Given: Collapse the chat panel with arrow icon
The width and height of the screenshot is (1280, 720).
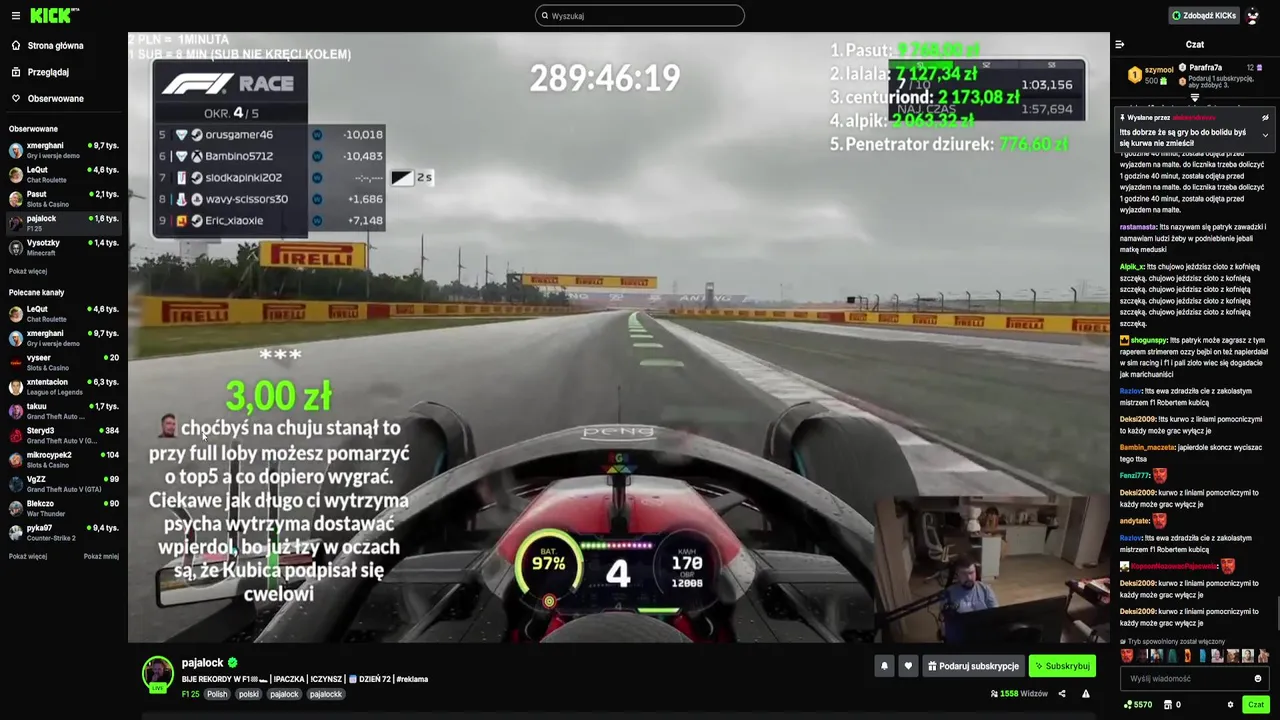Looking at the screenshot, I should coord(1119,44).
